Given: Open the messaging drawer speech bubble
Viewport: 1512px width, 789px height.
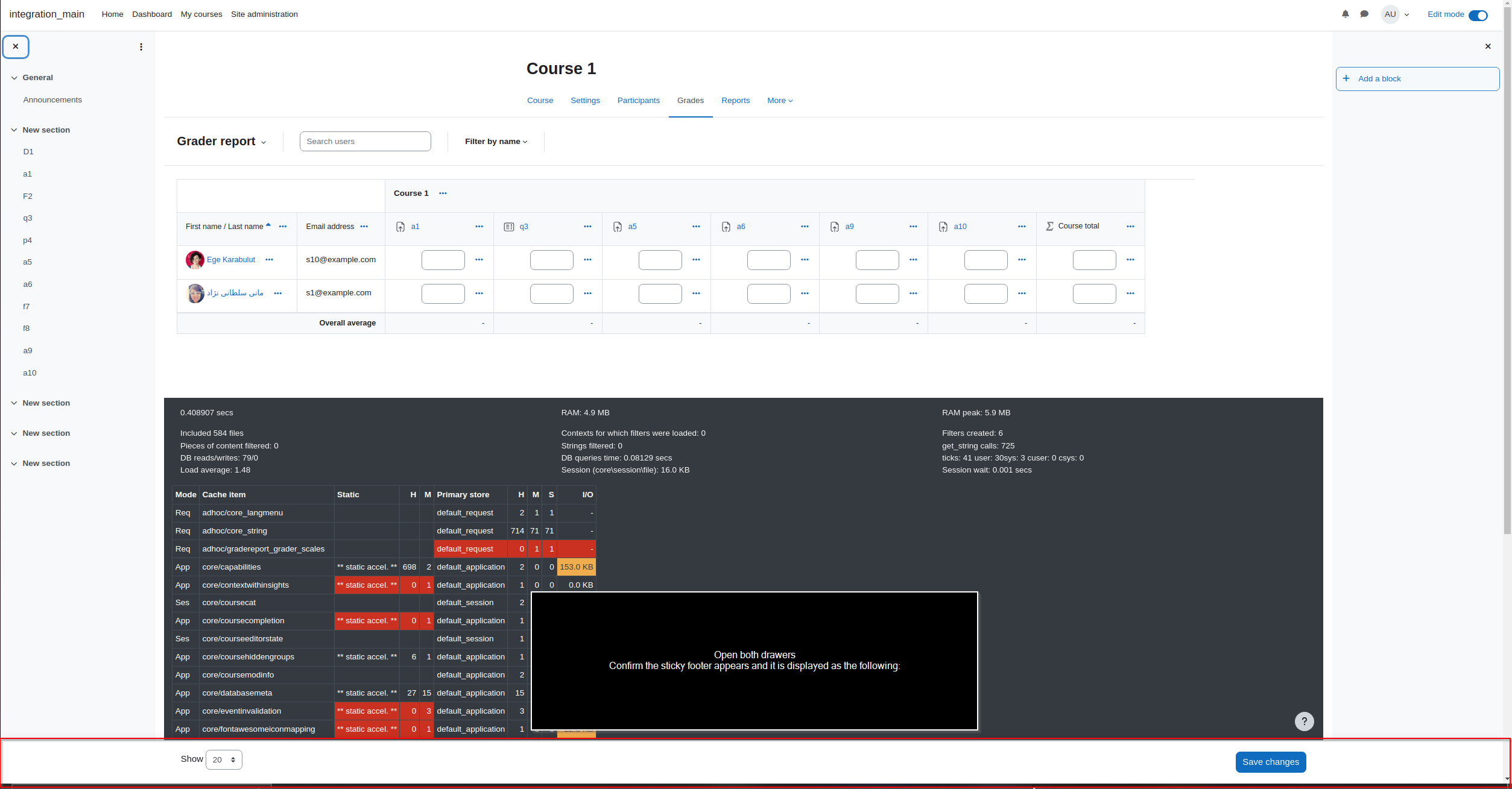Looking at the screenshot, I should (1364, 14).
